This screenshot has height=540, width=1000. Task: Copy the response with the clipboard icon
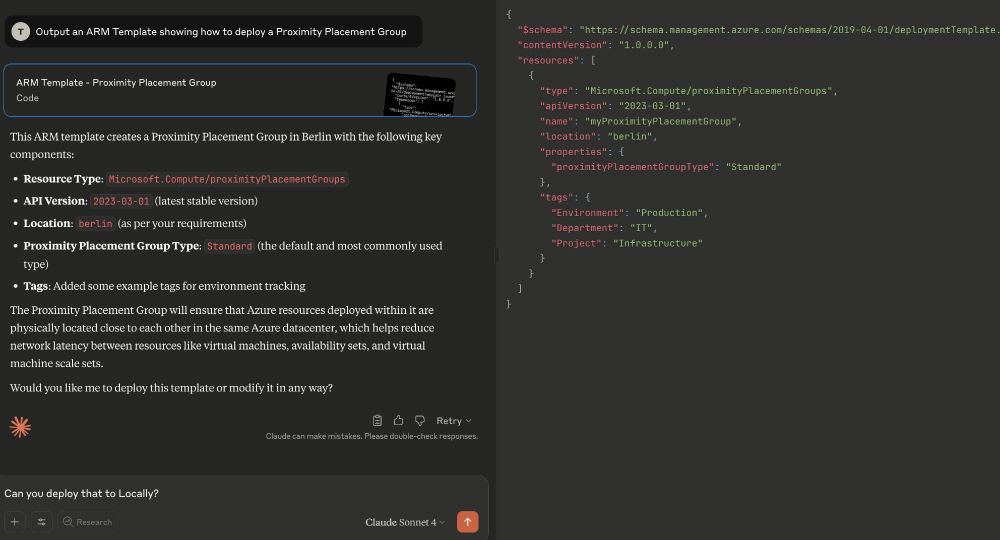[377, 421]
